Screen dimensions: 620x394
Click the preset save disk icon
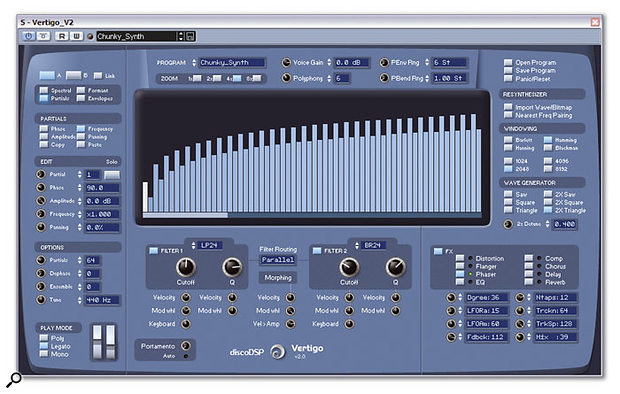(x=190, y=36)
